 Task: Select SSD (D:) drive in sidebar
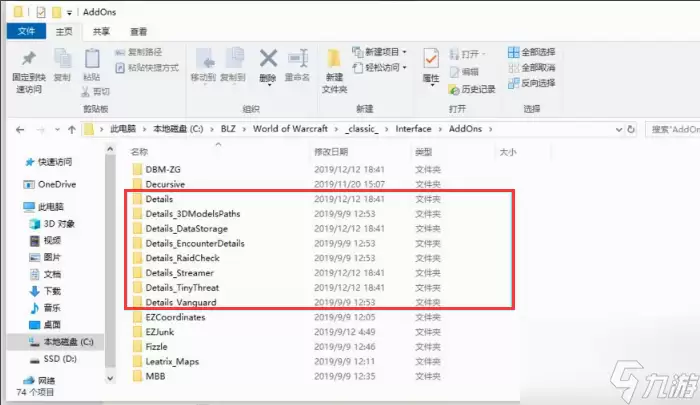pyautogui.click(x=53, y=359)
